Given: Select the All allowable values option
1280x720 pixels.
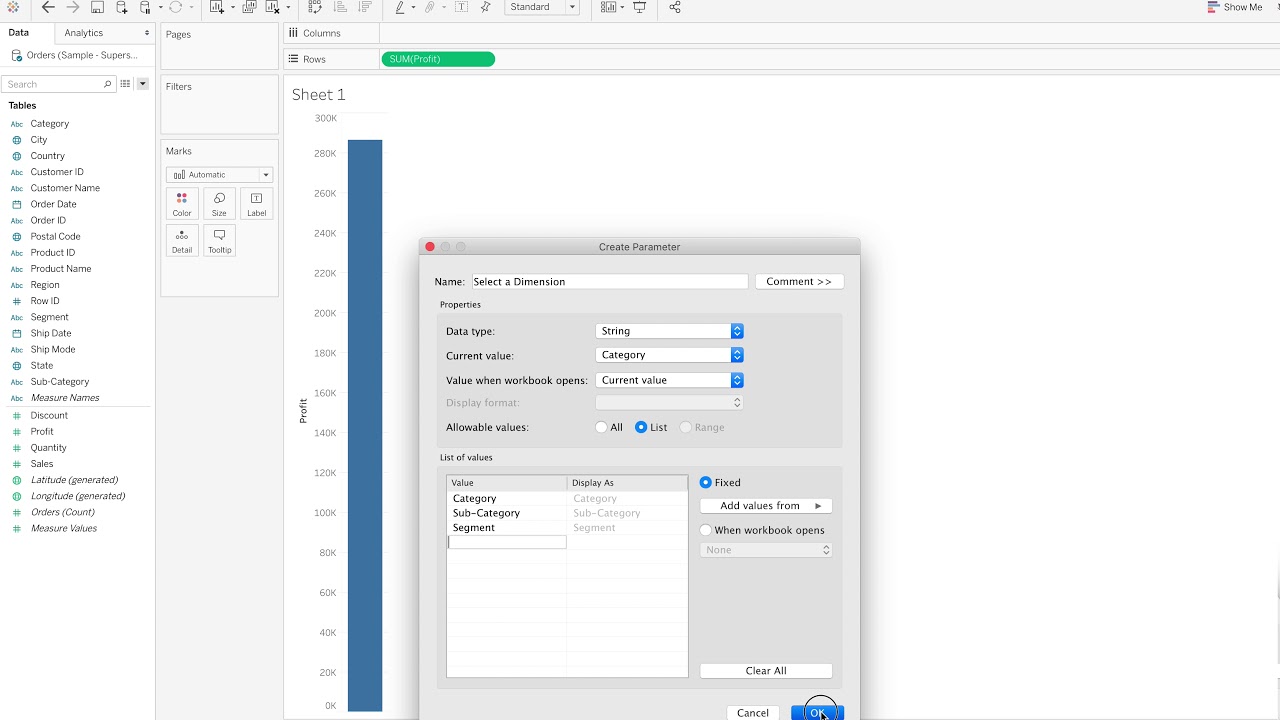Looking at the screenshot, I should click(601, 427).
